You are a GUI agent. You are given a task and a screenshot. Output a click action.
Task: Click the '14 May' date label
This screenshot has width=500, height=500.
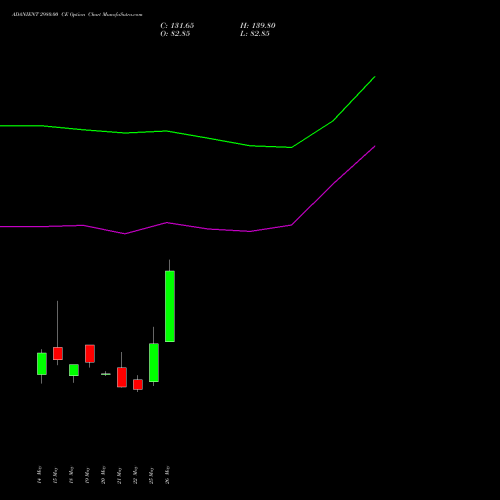pos(39,475)
